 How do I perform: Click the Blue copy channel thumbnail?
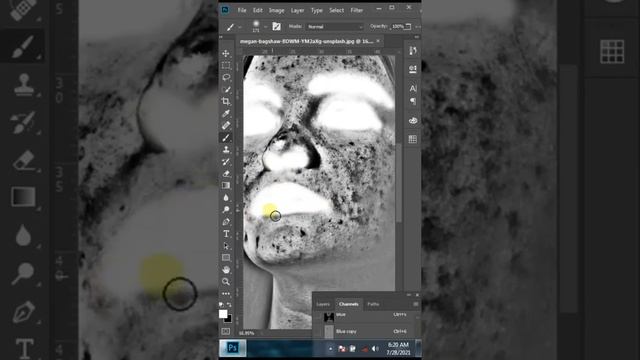coord(329,331)
